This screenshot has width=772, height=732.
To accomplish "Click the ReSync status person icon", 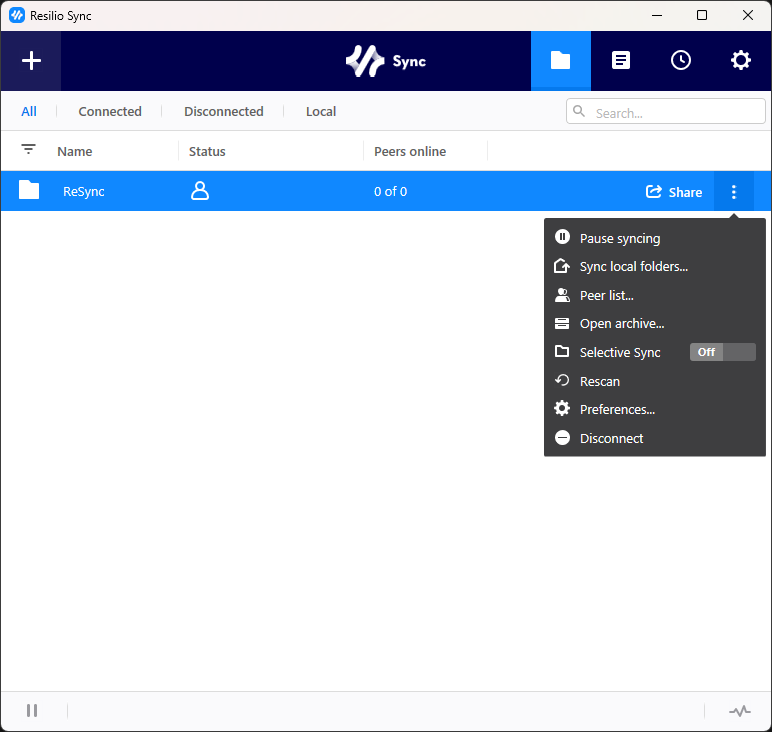I will pyautogui.click(x=200, y=191).
